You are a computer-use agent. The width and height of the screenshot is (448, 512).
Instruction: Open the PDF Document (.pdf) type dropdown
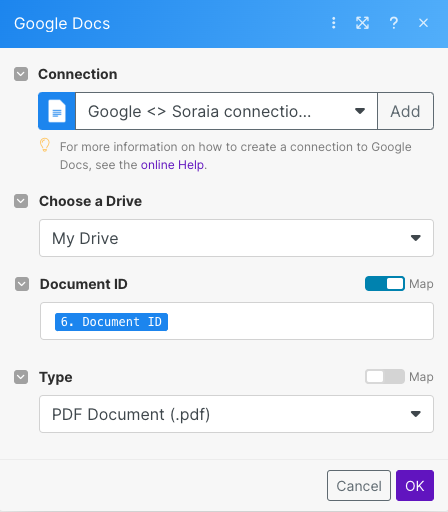click(236, 414)
